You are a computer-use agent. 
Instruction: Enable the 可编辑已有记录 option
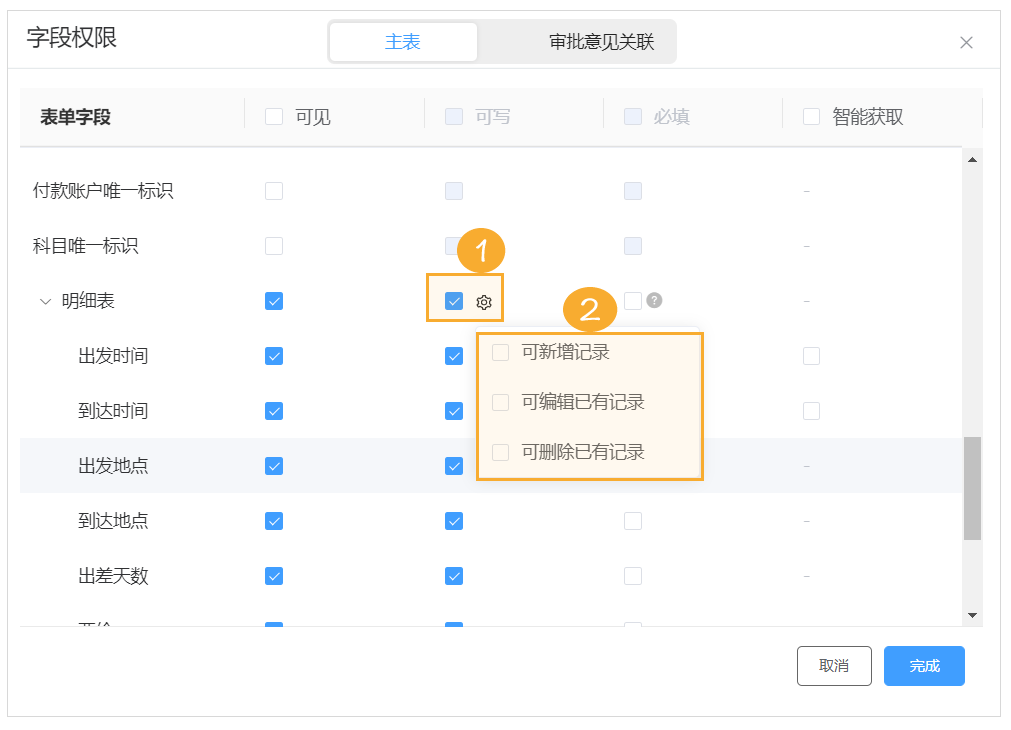499,404
